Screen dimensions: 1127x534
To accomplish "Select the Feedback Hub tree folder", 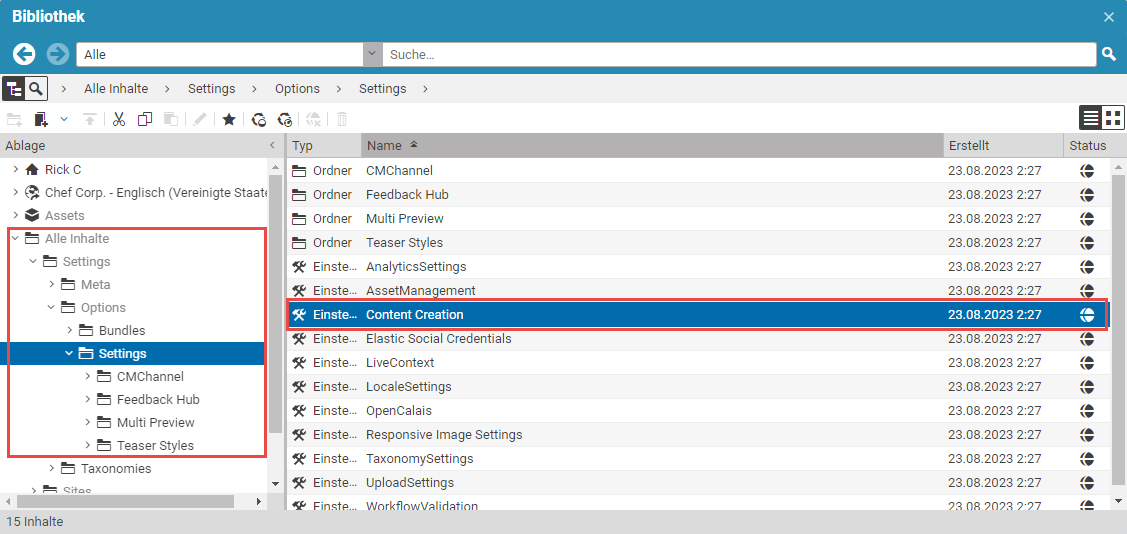I will pos(158,400).
